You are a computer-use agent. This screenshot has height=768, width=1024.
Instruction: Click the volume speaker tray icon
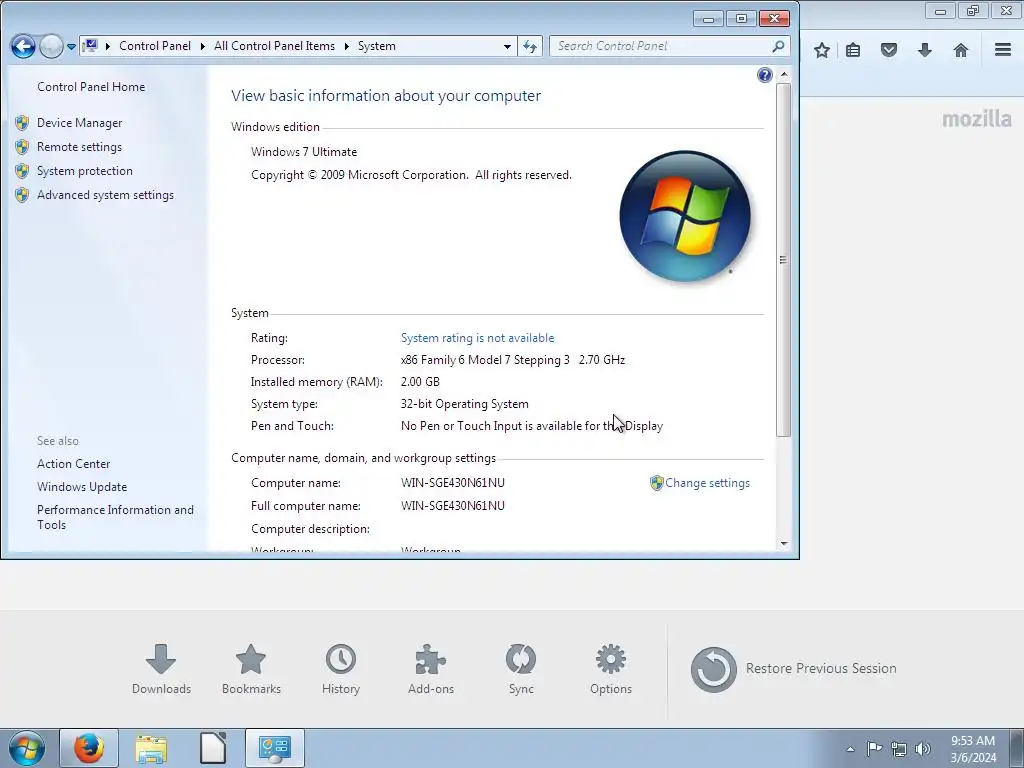tap(923, 748)
